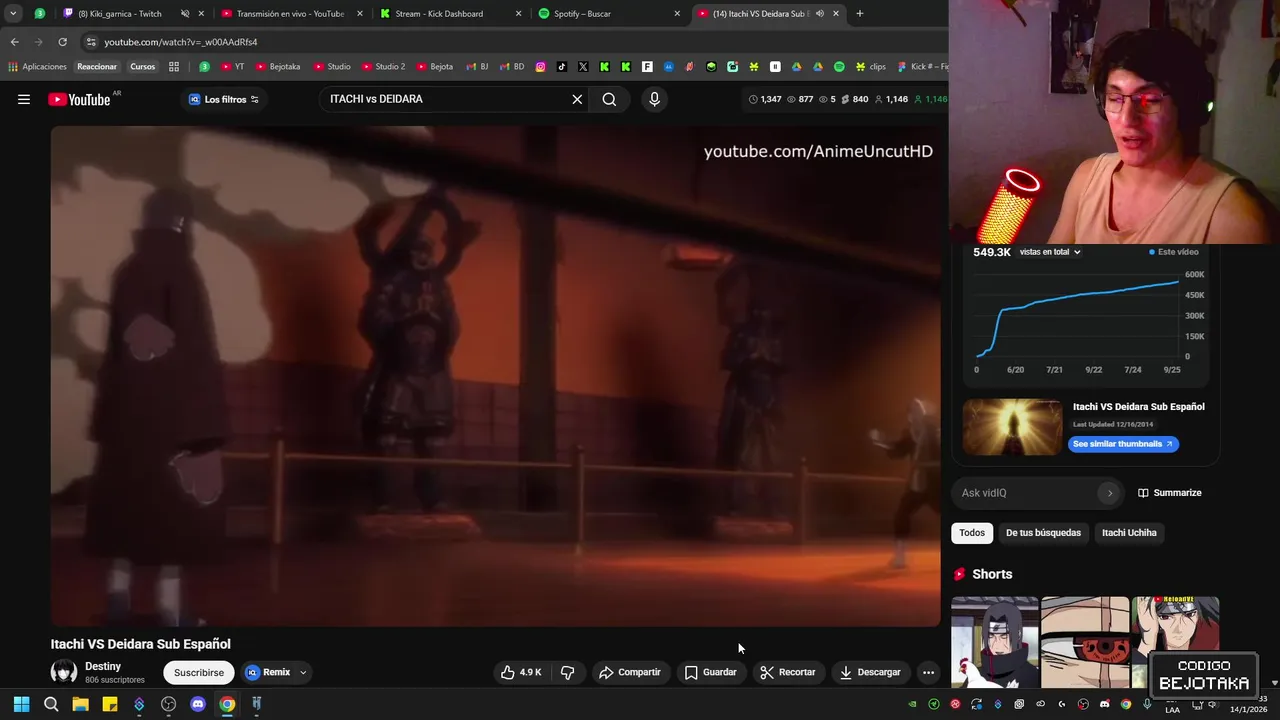This screenshot has width=1280, height=720.
Task: Open Sticky Notes from the taskbar
Action: pos(110,704)
